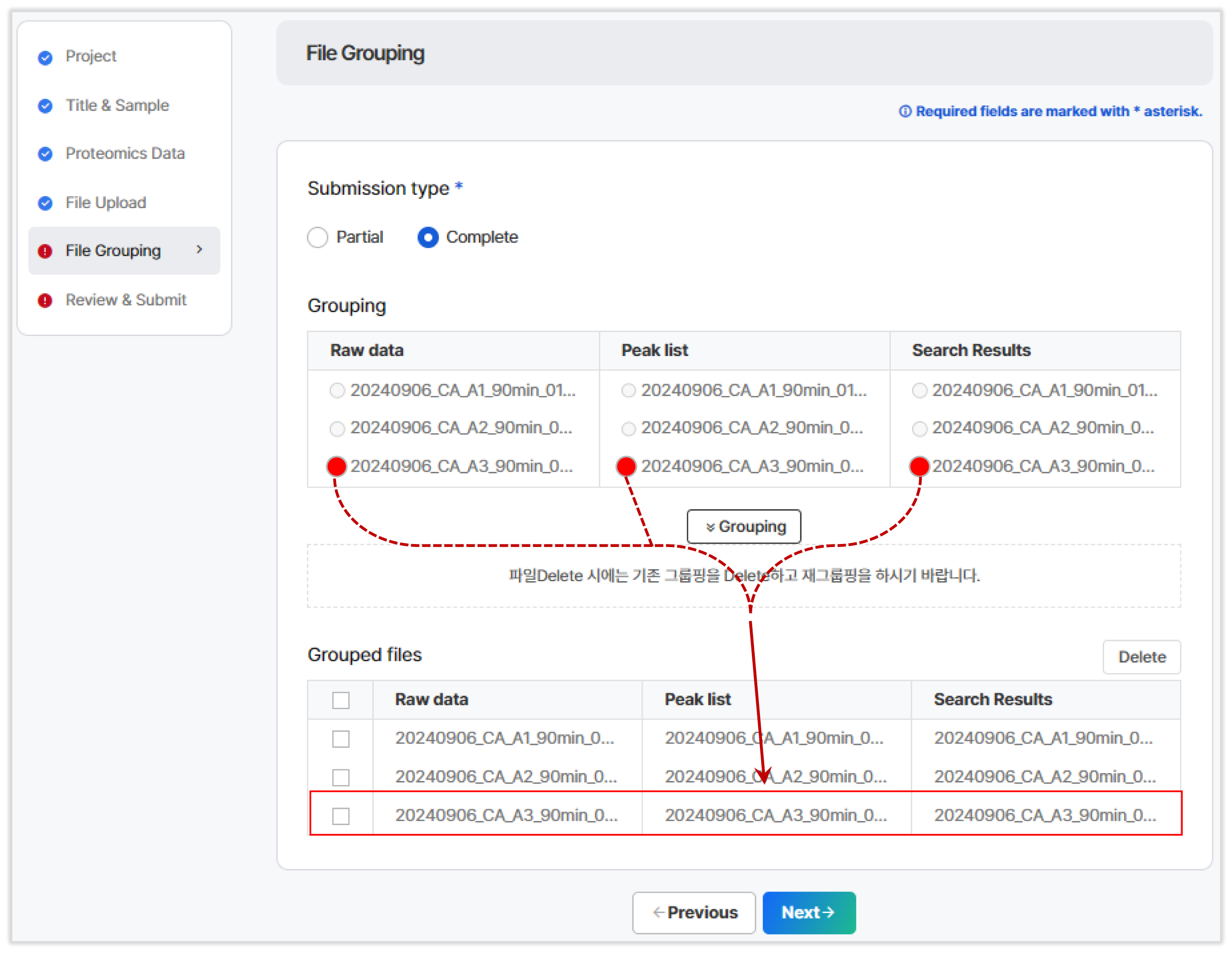The image size is (1232, 953).
Task: Click the Next button
Action: point(809,912)
